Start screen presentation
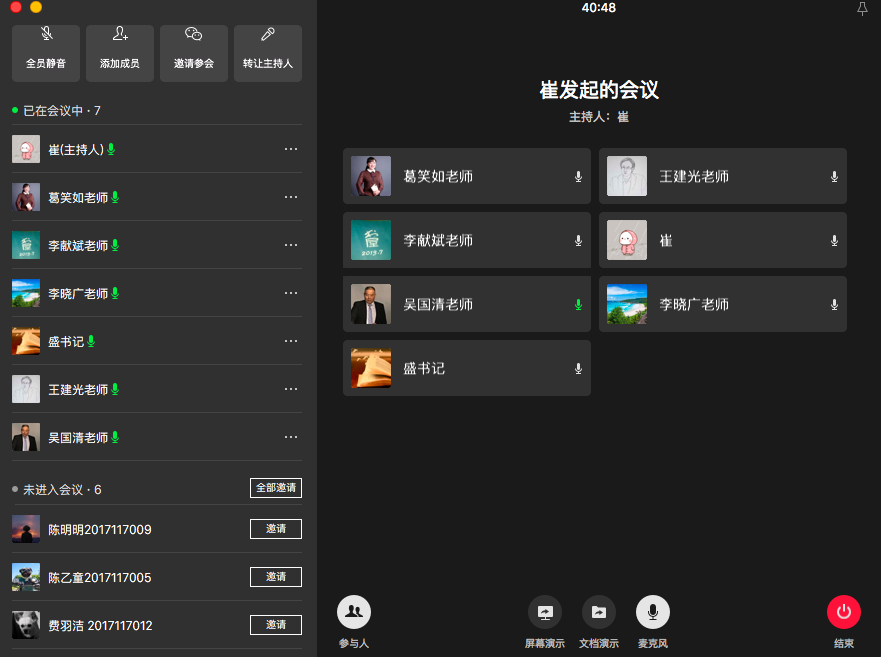881x657 pixels. click(545, 612)
